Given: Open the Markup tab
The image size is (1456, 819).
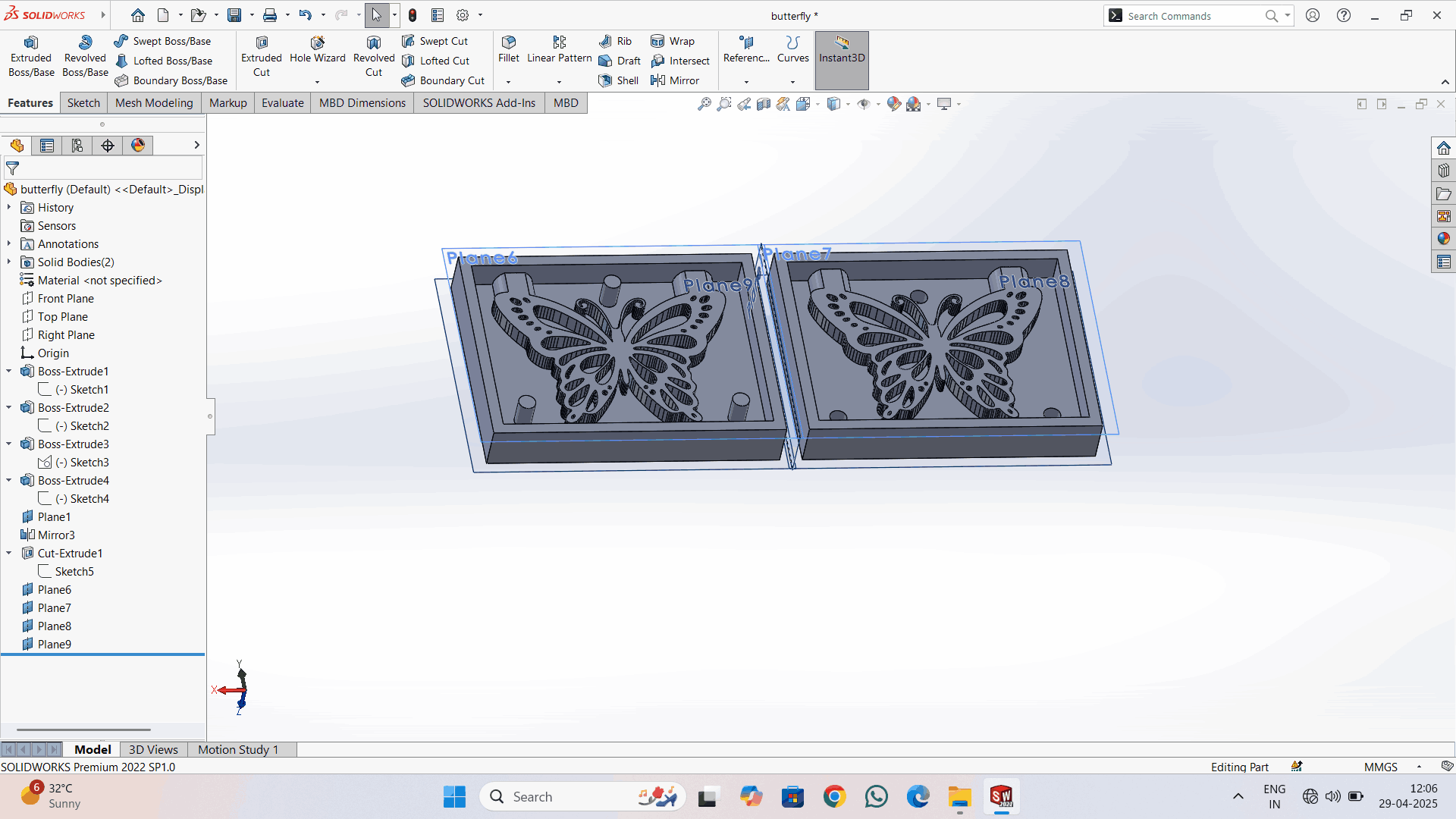Looking at the screenshot, I should point(227,103).
